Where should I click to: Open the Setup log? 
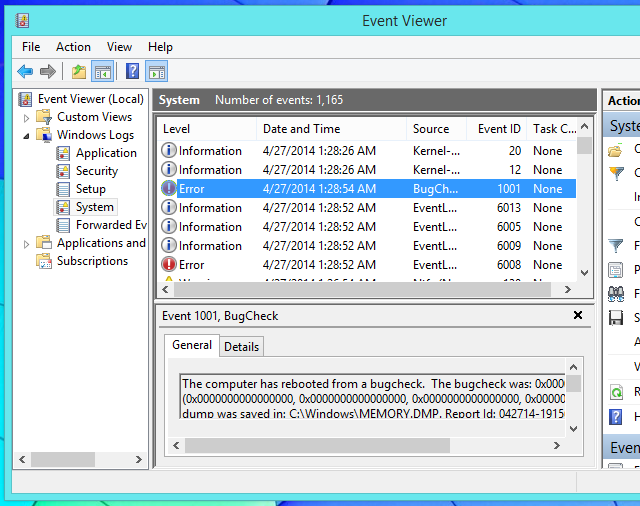[x=91, y=189]
